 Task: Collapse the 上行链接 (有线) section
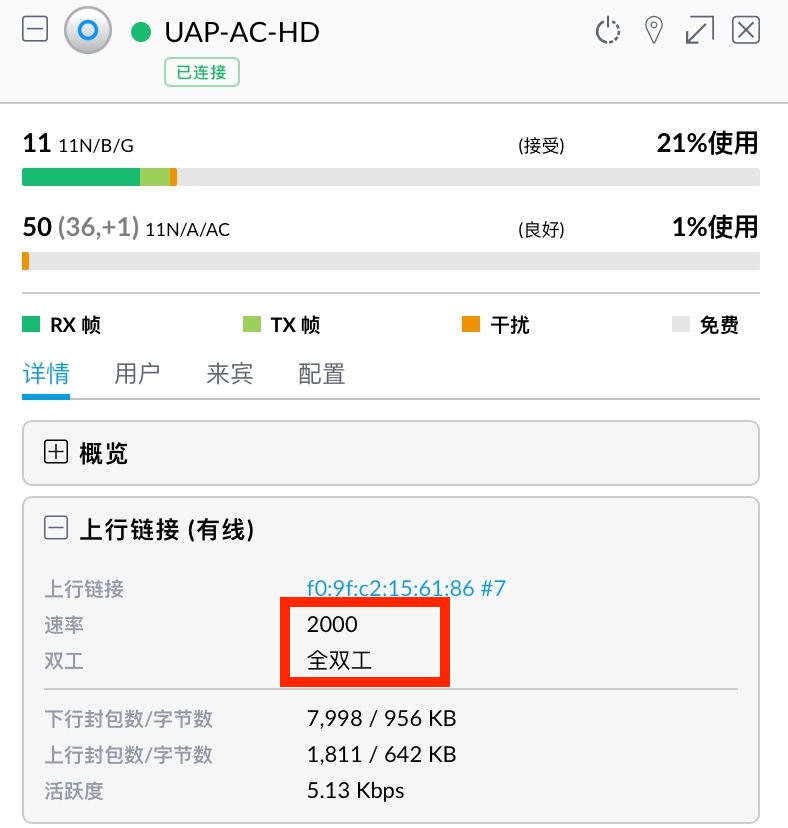coord(56,529)
